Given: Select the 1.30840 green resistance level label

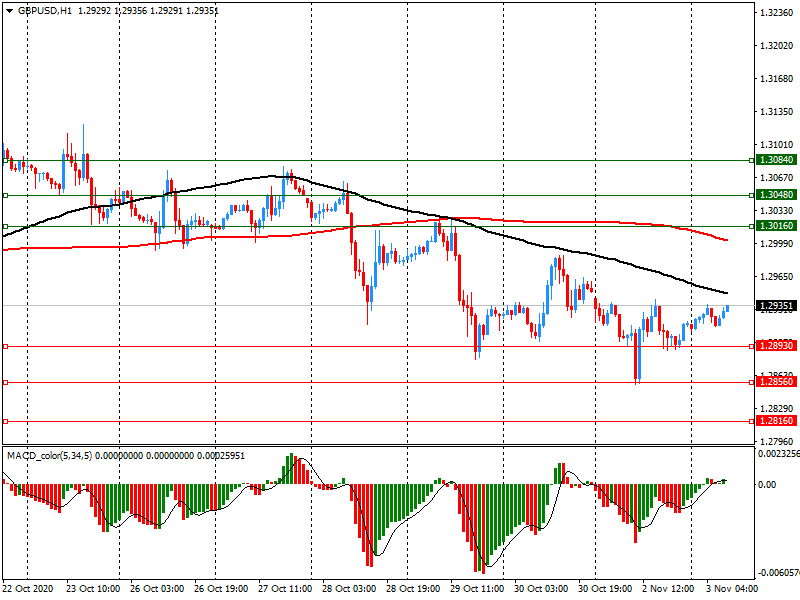Looking at the screenshot, I should (x=776, y=160).
